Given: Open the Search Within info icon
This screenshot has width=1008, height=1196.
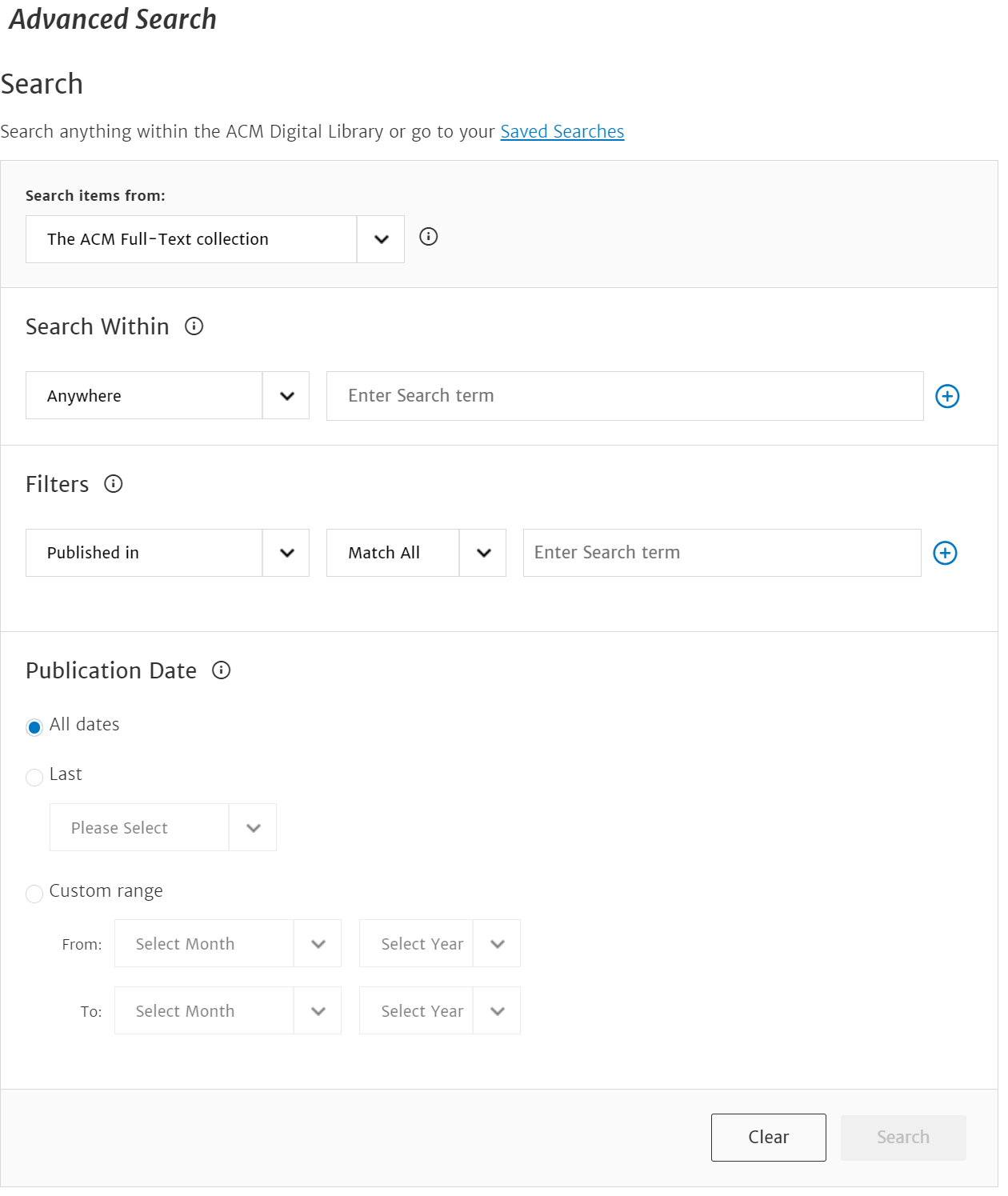Looking at the screenshot, I should [194, 326].
